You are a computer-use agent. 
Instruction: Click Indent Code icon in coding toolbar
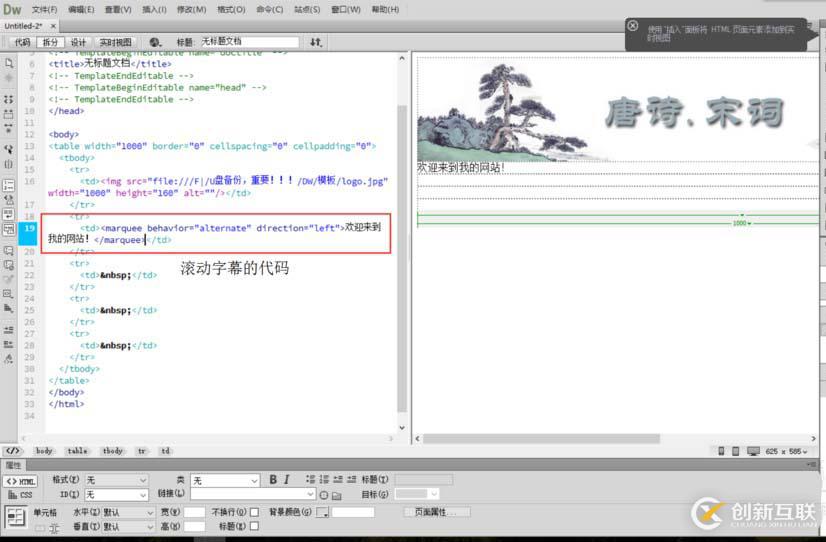(9, 330)
